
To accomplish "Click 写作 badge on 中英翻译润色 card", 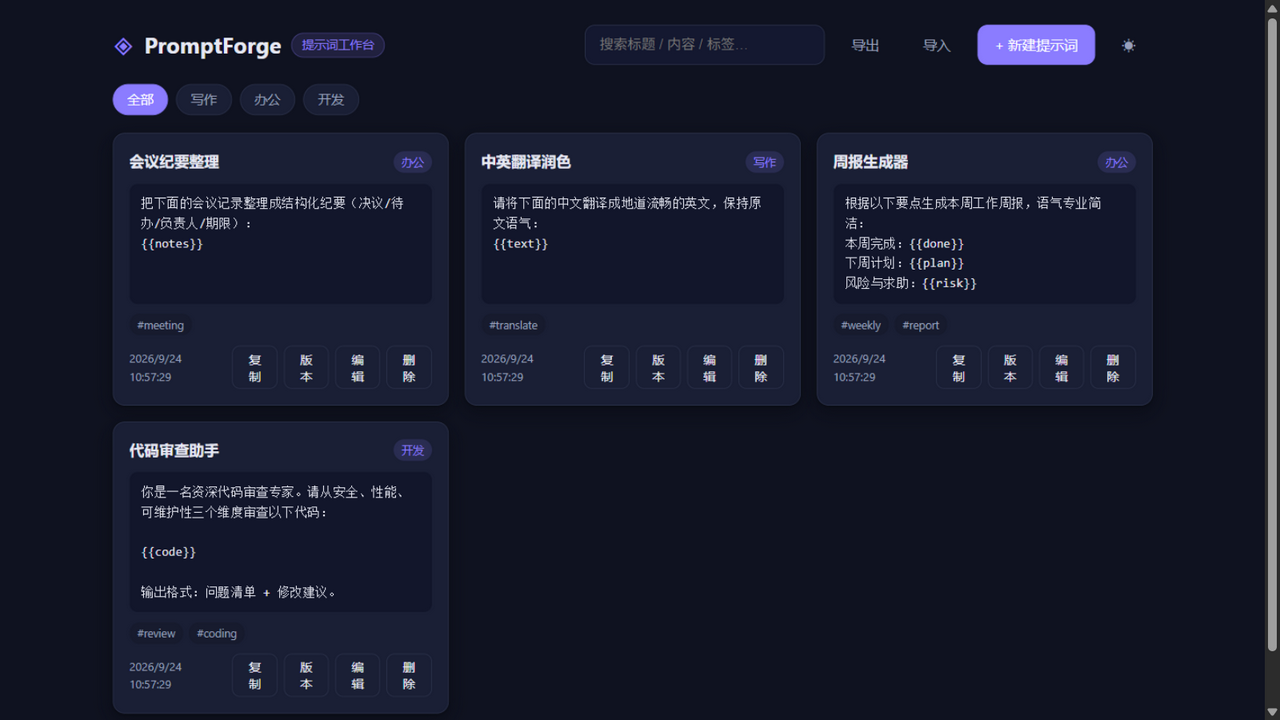I will 765,162.
